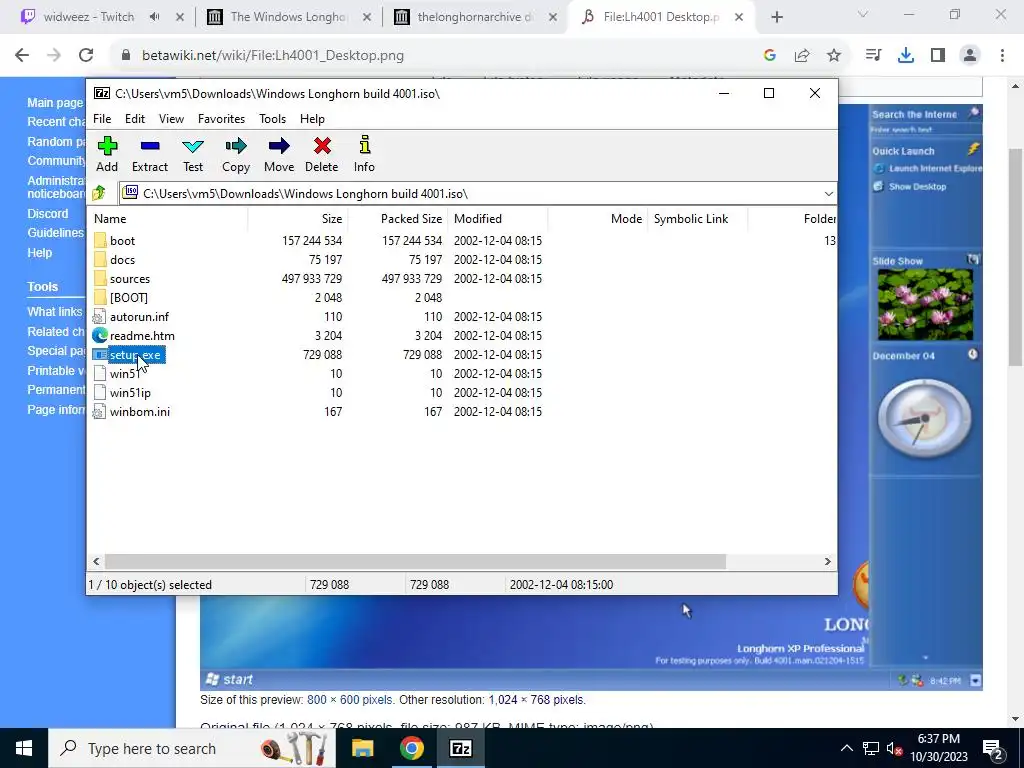Click the autorun.inf file icon
This screenshot has height=768, width=1024.
click(x=99, y=317)
